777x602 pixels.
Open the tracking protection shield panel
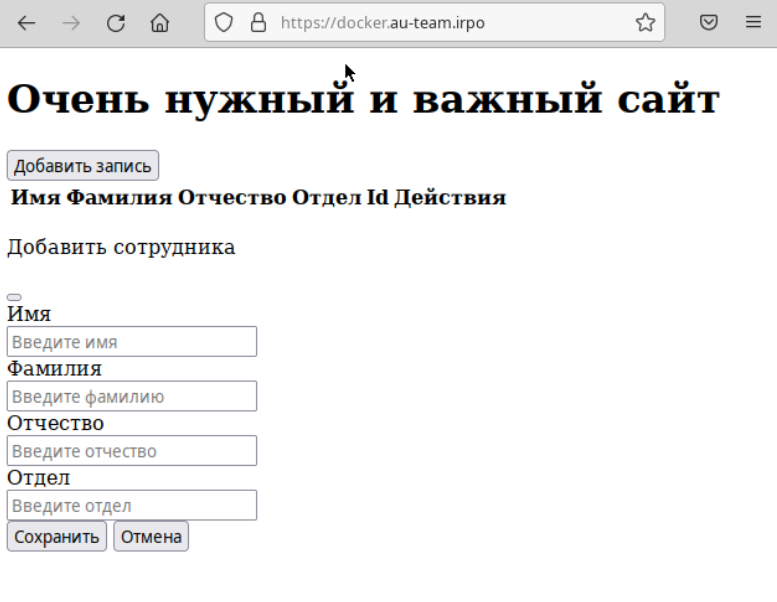(x=224, y=23)
